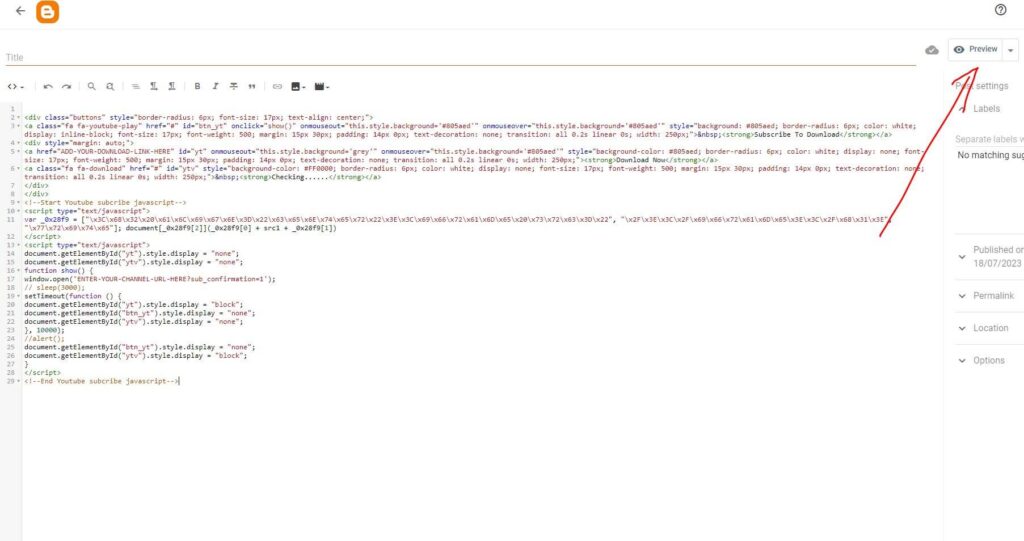Fold the script block at line 10
1024x541 pixels.
tap(18, 211)
